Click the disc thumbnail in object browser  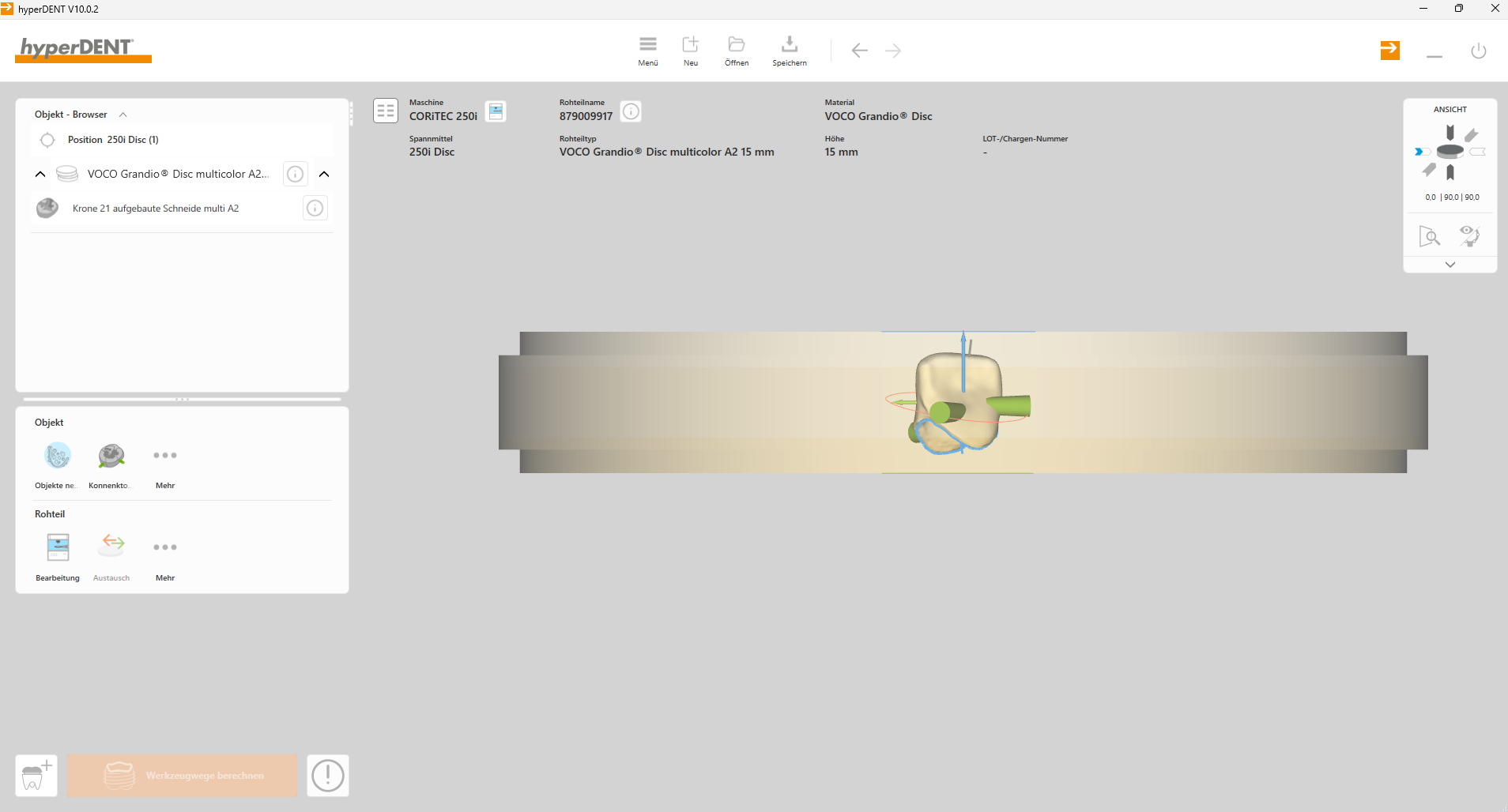click(x=67, y=174)
